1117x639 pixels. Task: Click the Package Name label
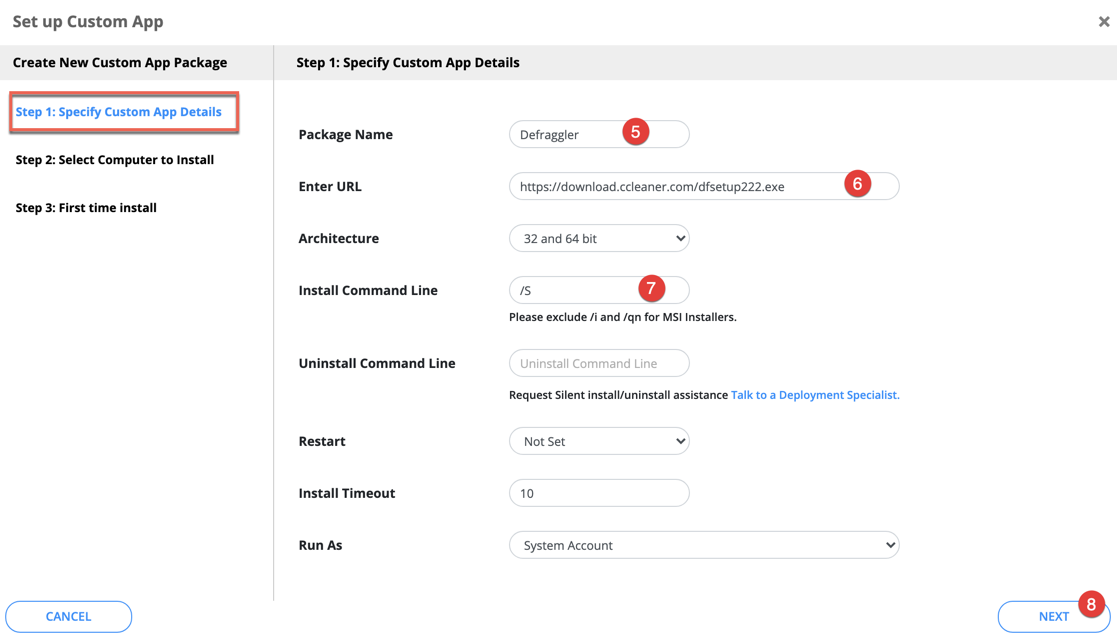pyautogui.click(x=346, y=135)
